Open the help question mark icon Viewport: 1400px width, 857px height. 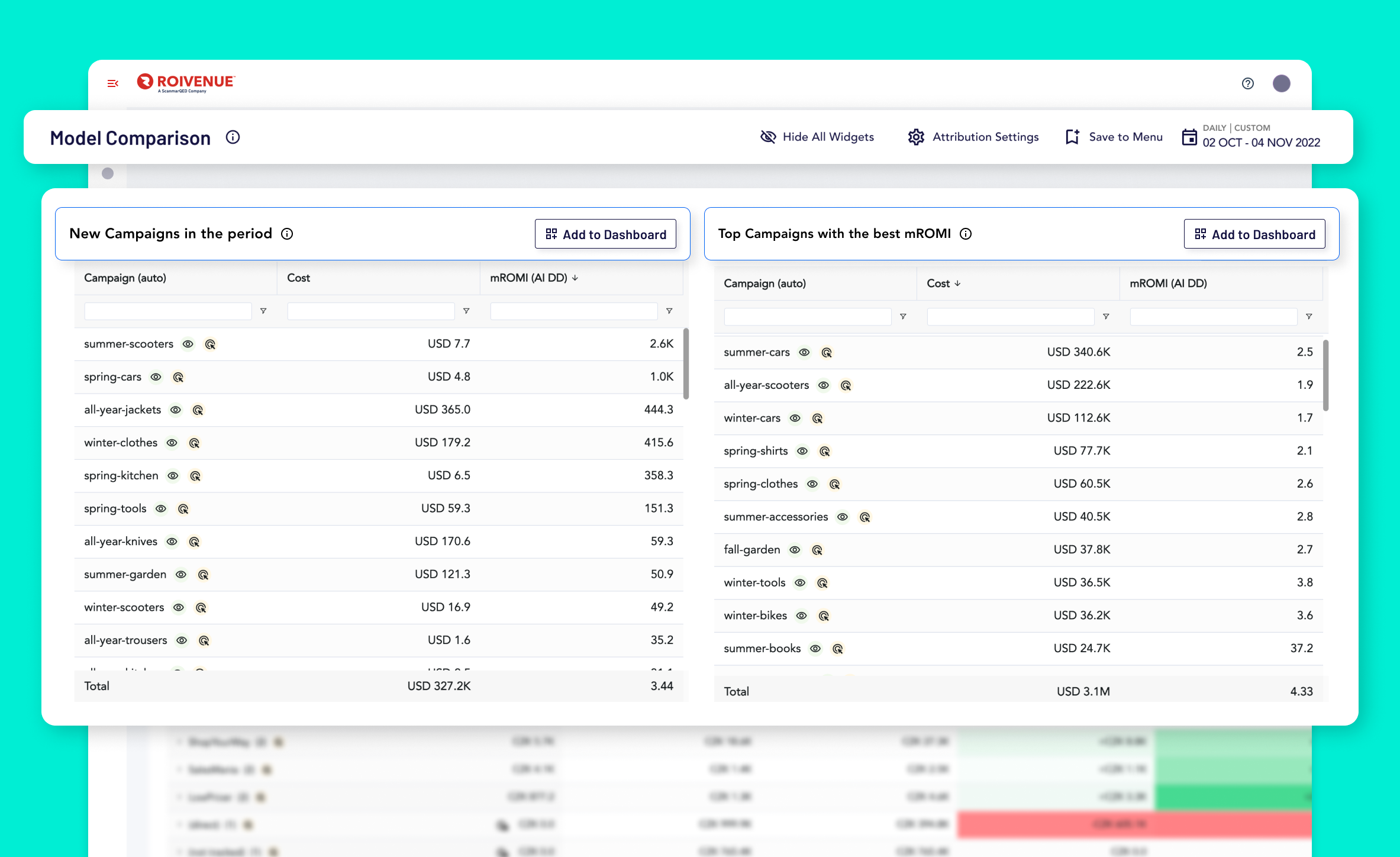coord(1248,83)
